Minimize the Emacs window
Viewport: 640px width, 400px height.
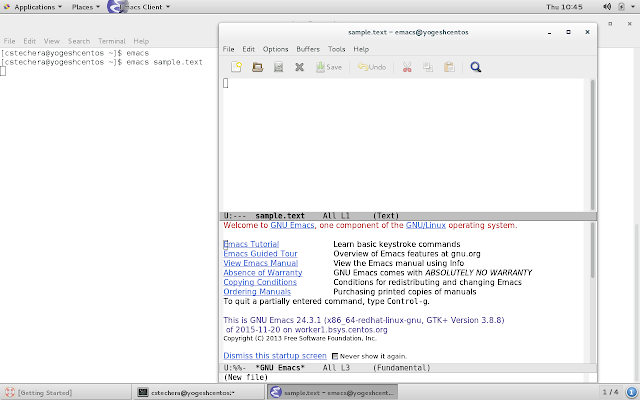coord(549,32)
